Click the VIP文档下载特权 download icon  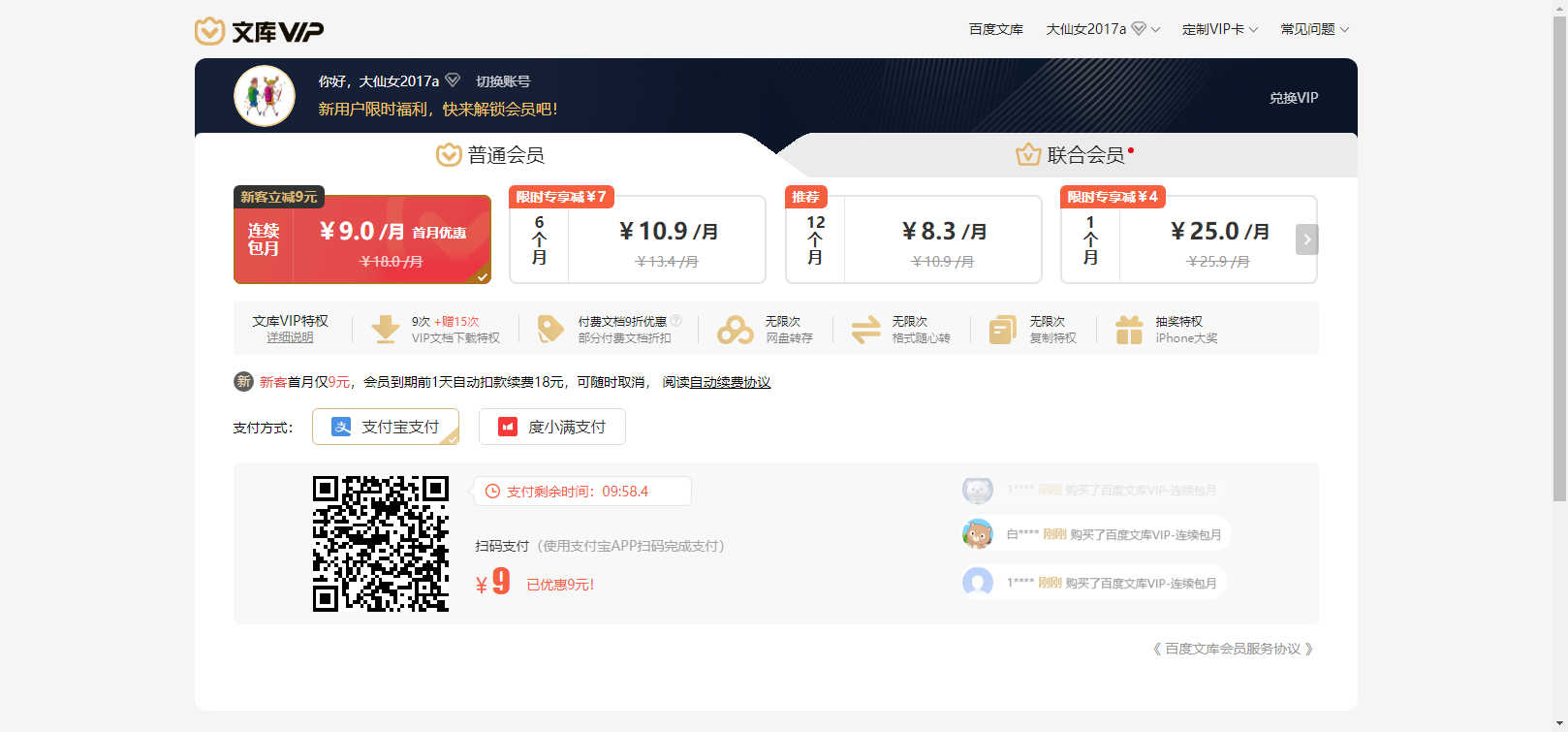pyautogui.click(x=386, y=330)
